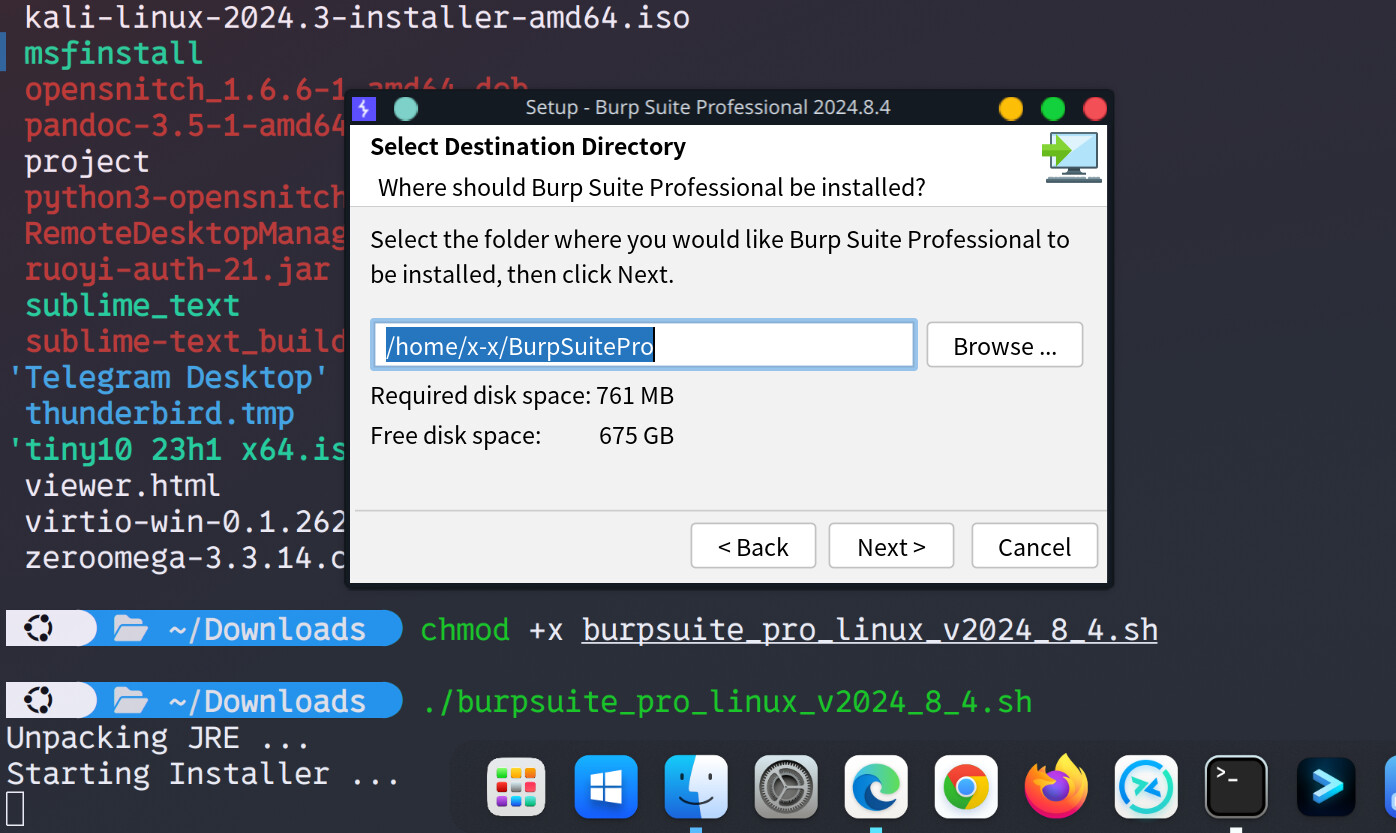Click folder icon on the ./burpsuite prompt line
The height and width of the screenshot is (833, 1396).
(x=130, y=701)
